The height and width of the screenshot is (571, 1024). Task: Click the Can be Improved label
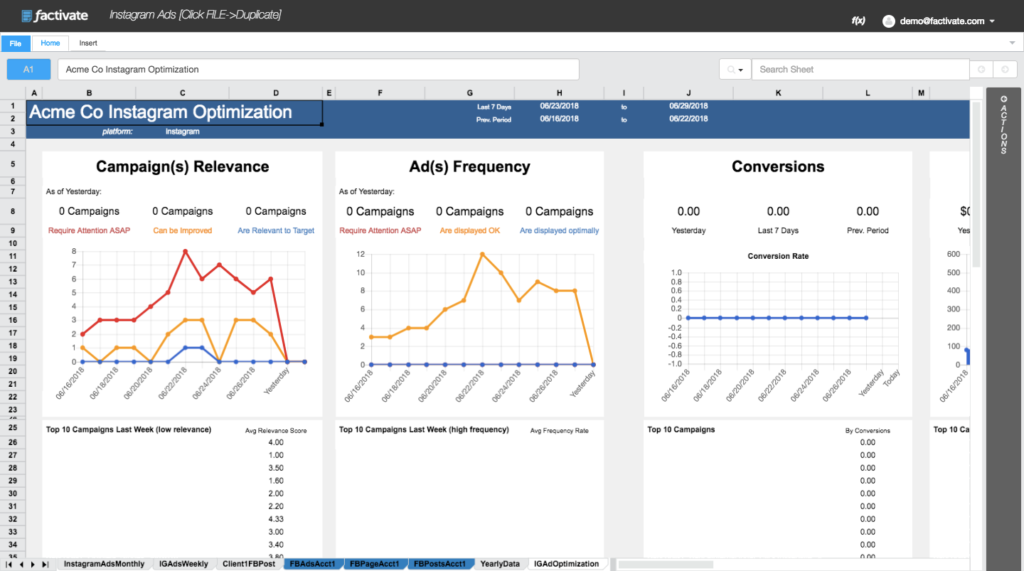coord(182,231)
